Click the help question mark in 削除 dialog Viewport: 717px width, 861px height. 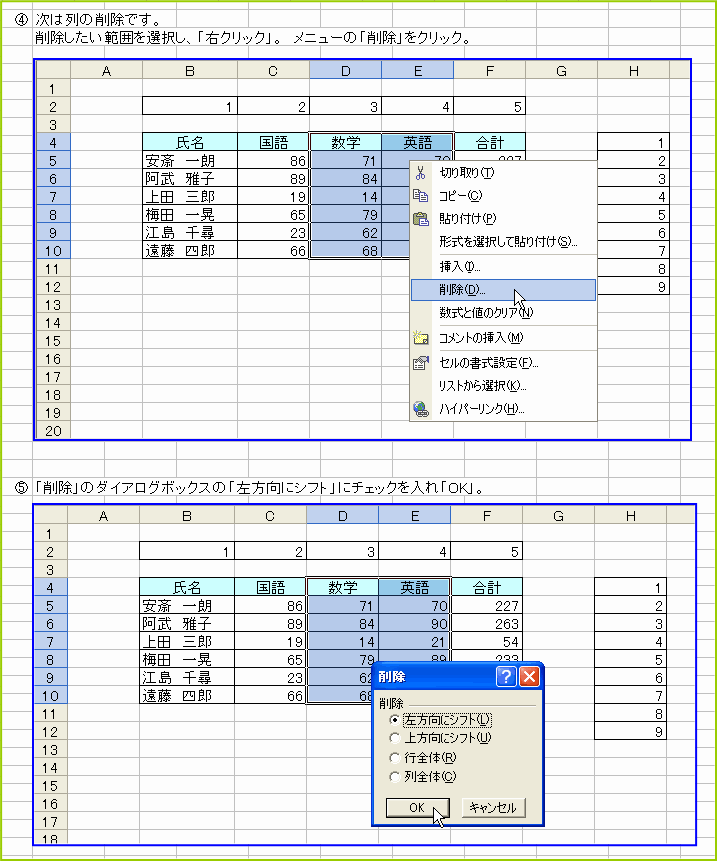[x=506, y=676]
